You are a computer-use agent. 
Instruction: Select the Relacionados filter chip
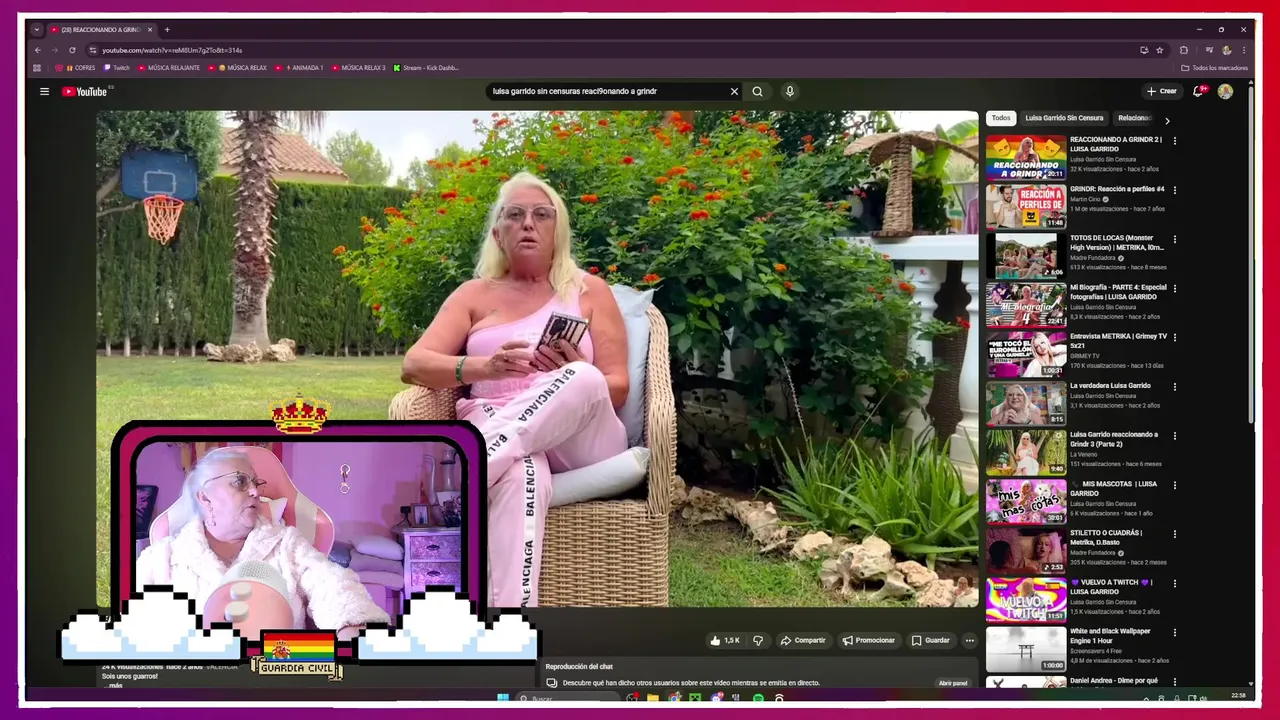point(1135,118)
